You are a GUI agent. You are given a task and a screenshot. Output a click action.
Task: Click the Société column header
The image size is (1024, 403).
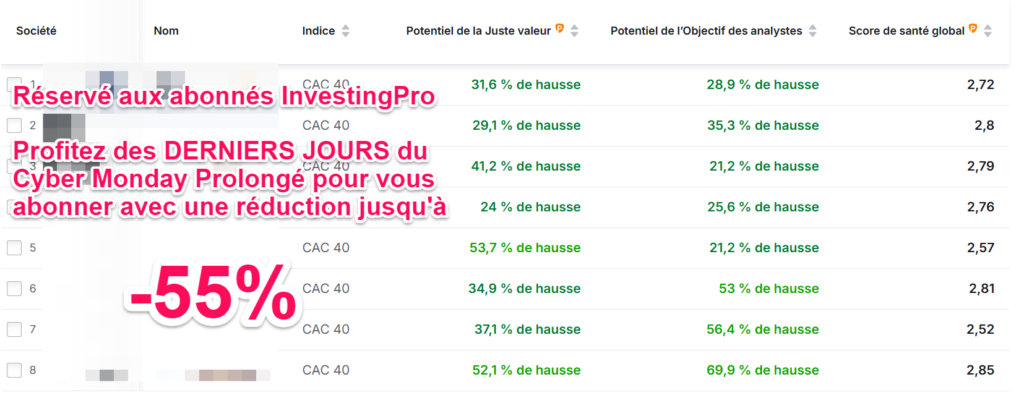pyautogui.click(x=36, y=31)
